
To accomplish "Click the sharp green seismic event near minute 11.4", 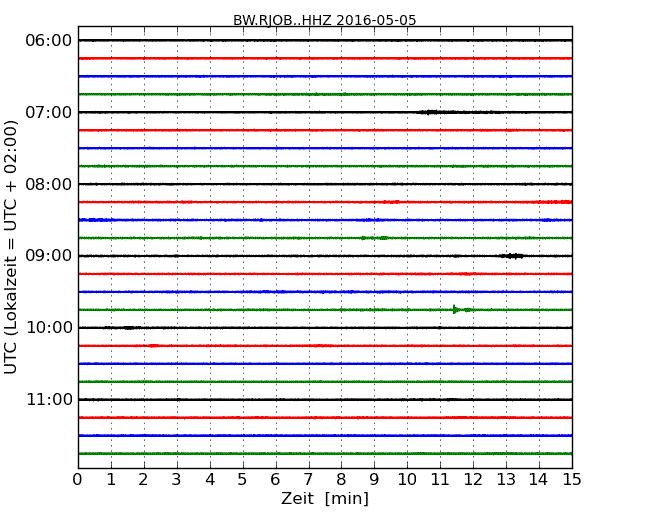I will tap(455, 309).
